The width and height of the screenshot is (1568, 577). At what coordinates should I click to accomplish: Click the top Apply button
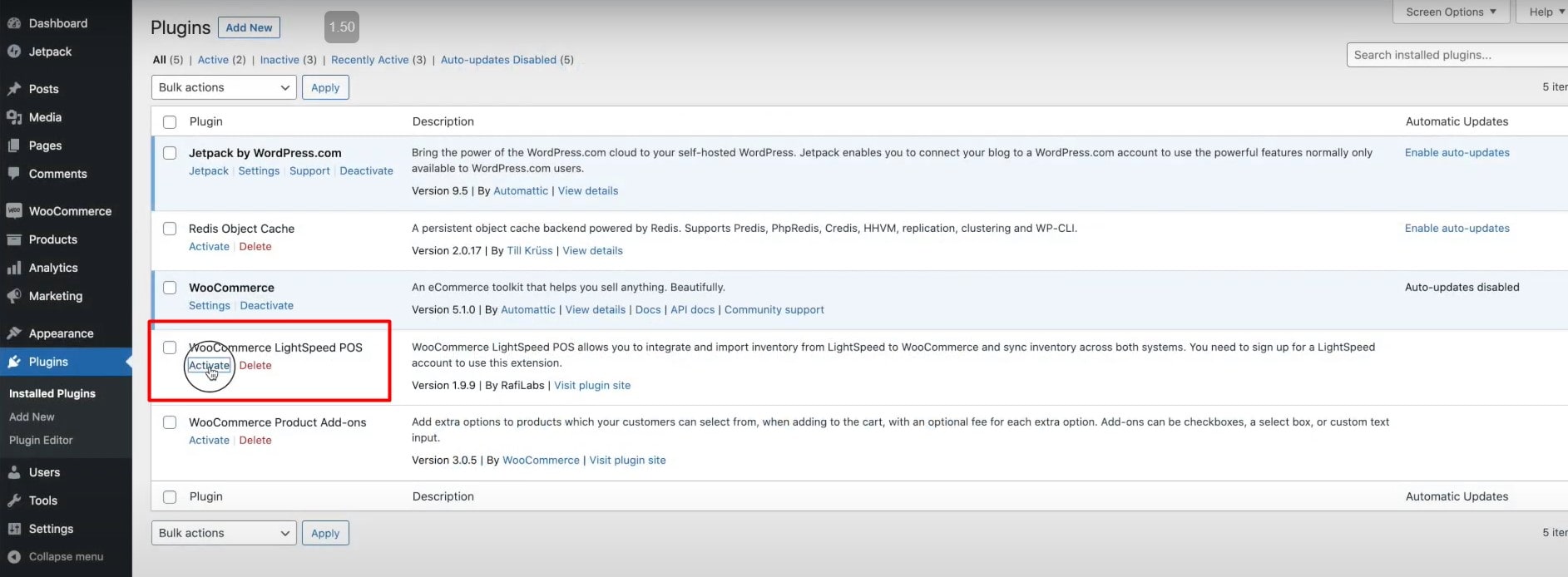(x=325, y=87)
